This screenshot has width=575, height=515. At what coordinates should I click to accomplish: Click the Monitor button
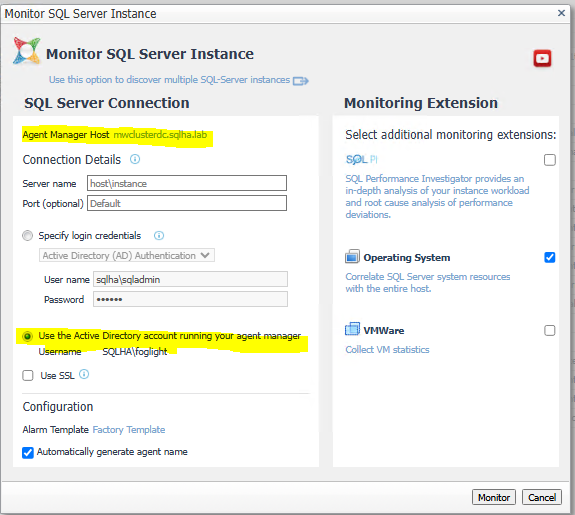pyautogui.click(x=494, y=497)
